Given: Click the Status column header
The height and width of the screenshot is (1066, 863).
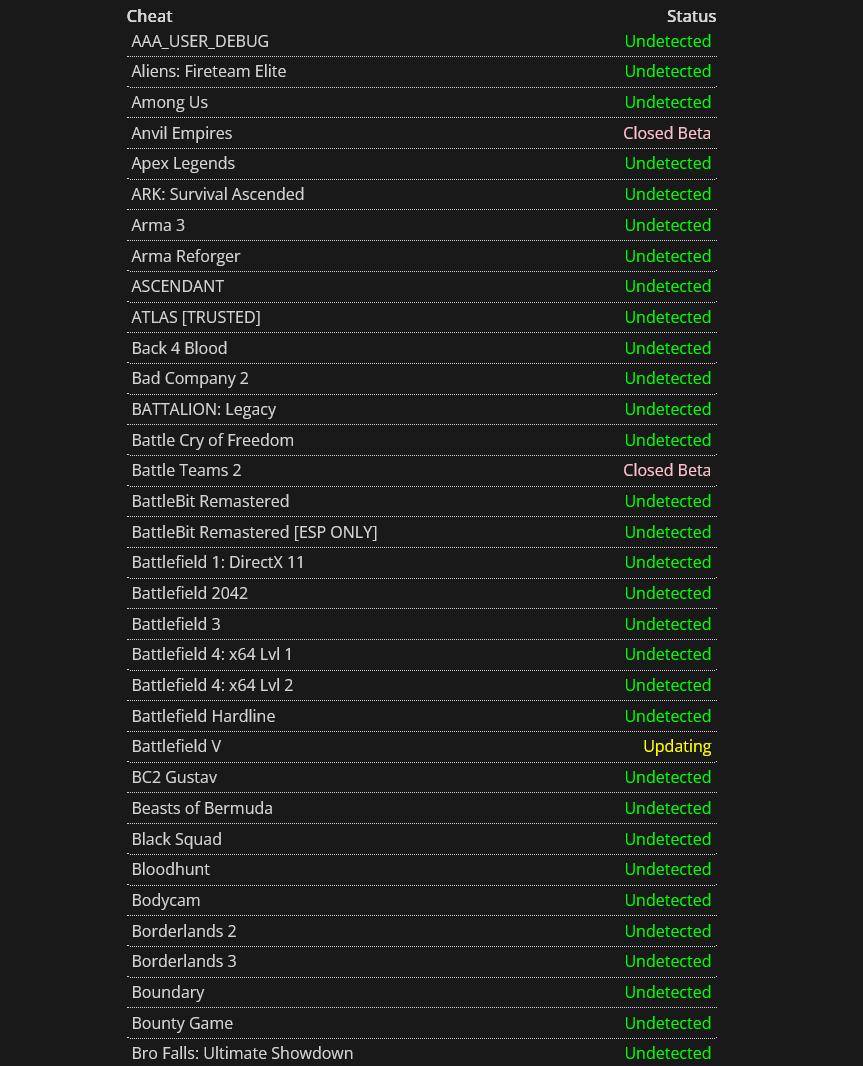Looking at the screenshot, I should [691, 16].
